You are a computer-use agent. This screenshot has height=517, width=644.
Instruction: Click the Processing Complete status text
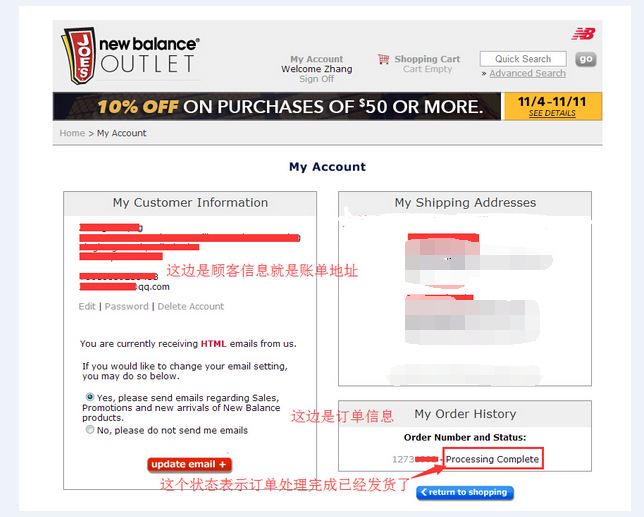point(492,459)
